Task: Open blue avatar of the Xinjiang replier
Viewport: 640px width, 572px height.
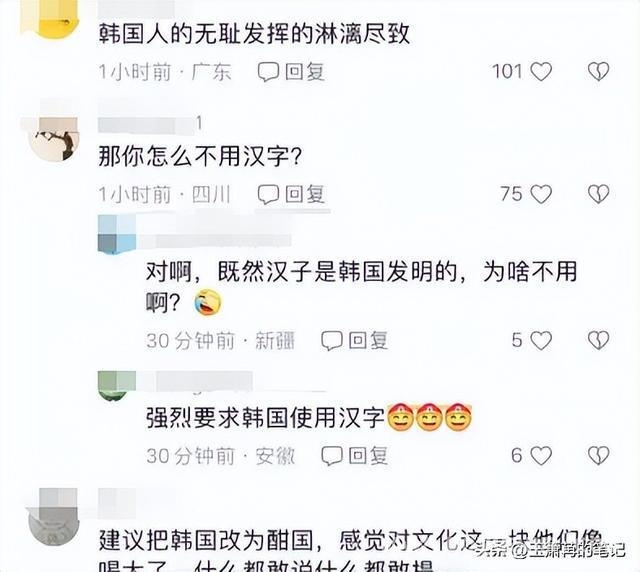Action: pos(117,234)
